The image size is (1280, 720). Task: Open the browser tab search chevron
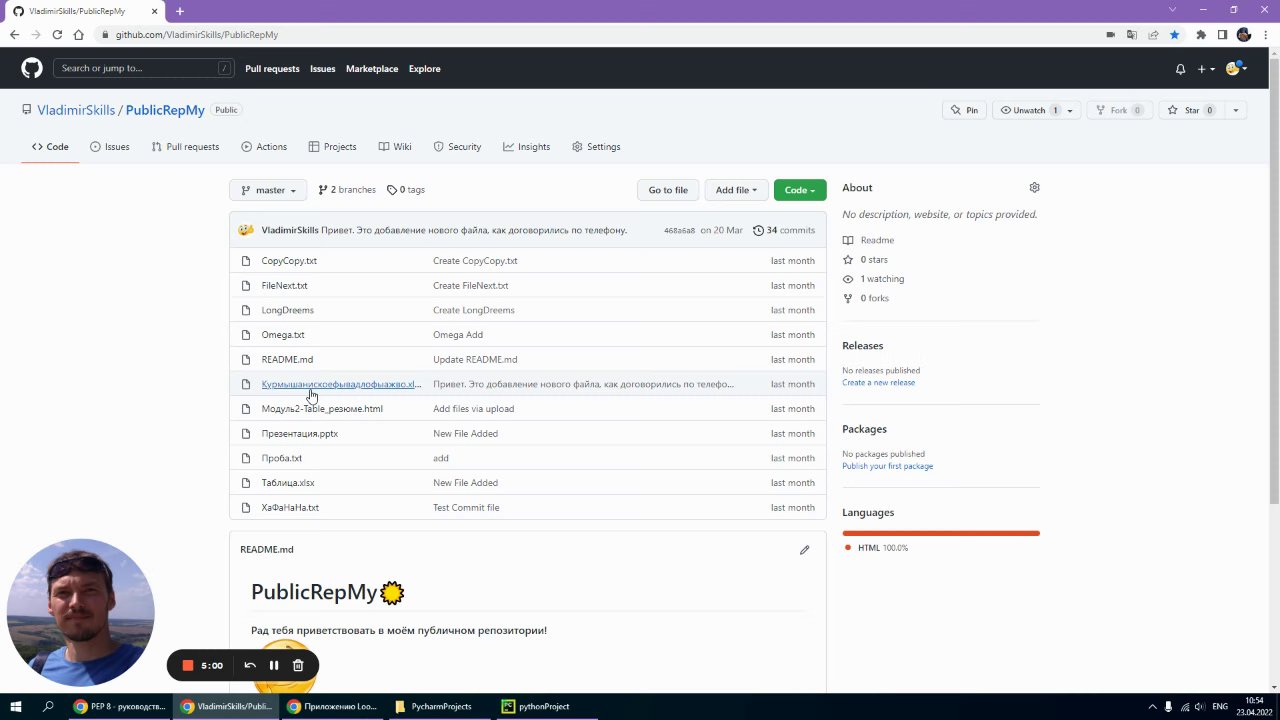tap(1173, 10)
